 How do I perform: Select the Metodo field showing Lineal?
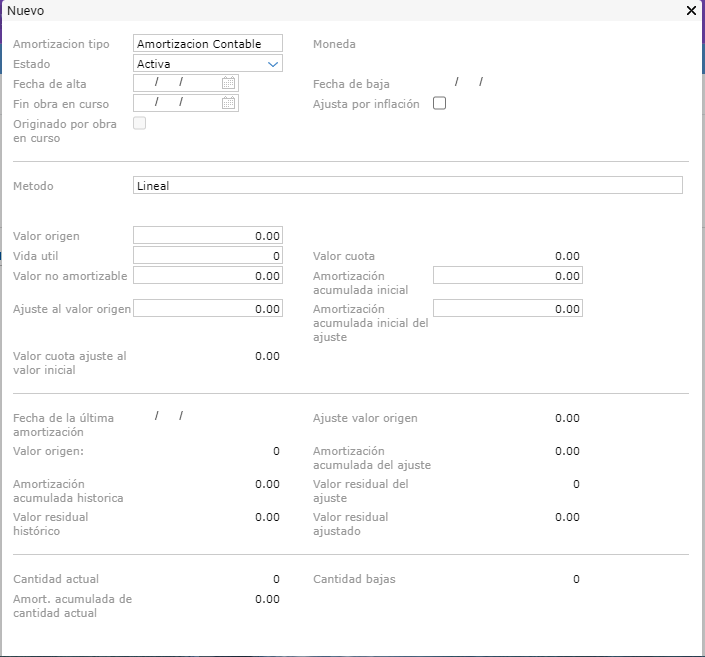[407, 186]
